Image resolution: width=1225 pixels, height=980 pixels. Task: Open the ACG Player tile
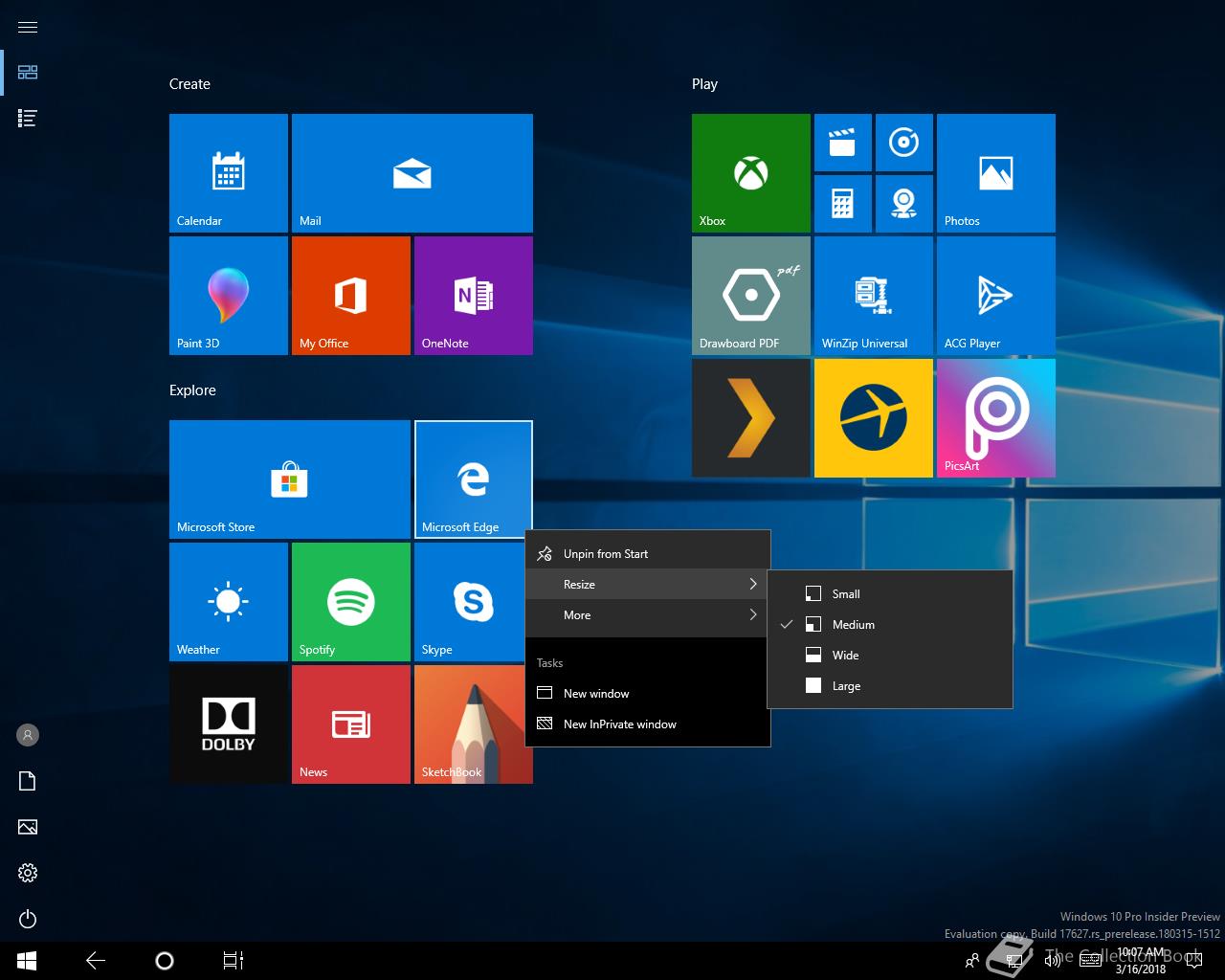pos(996,296)
